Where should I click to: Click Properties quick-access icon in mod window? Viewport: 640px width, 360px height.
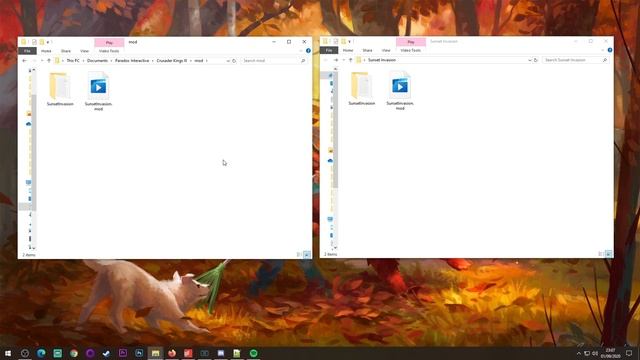pyautogui.click(x=34, y=42)
